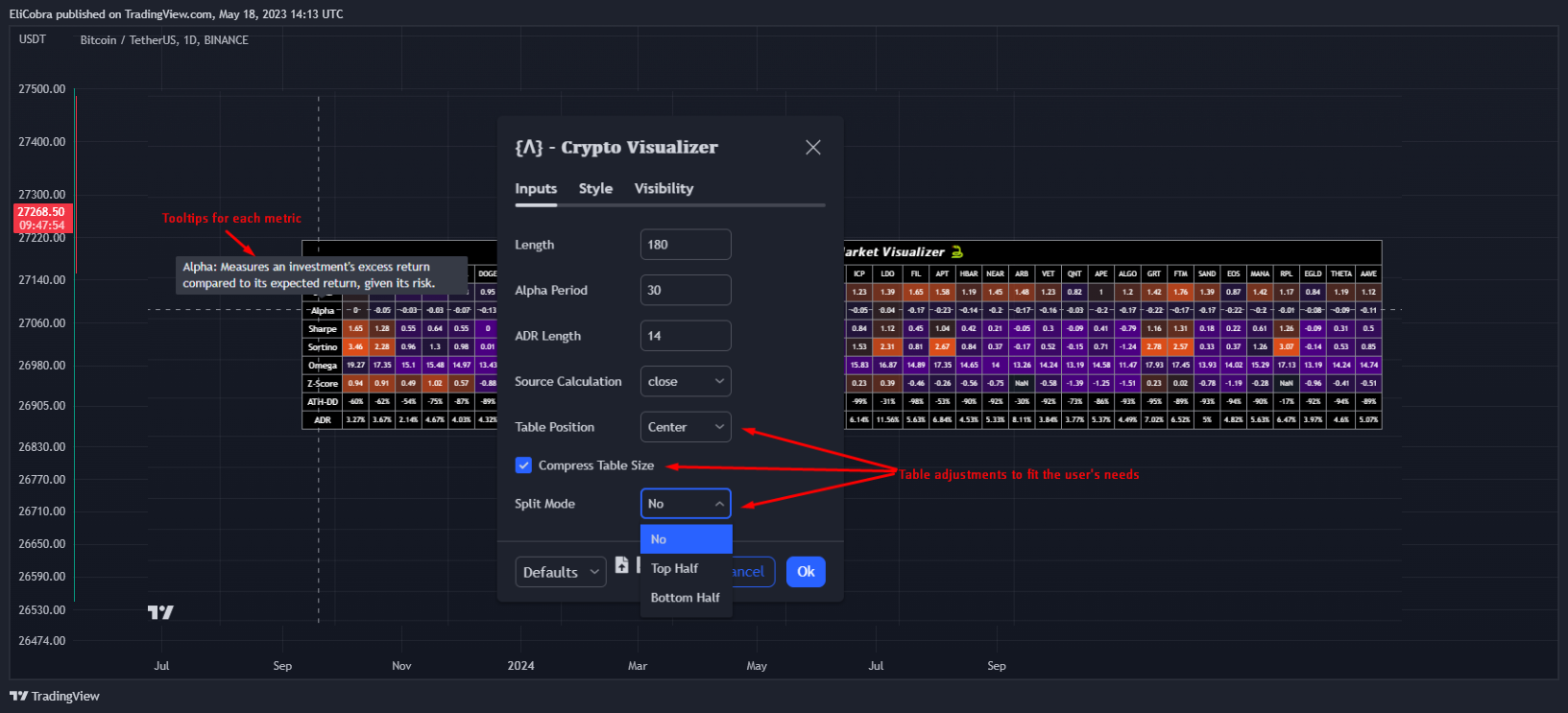Image resolution: width=1568 pixels, height=713 pixels.
Task: Switch to the Inputs tab
Action: coord(536,188)
